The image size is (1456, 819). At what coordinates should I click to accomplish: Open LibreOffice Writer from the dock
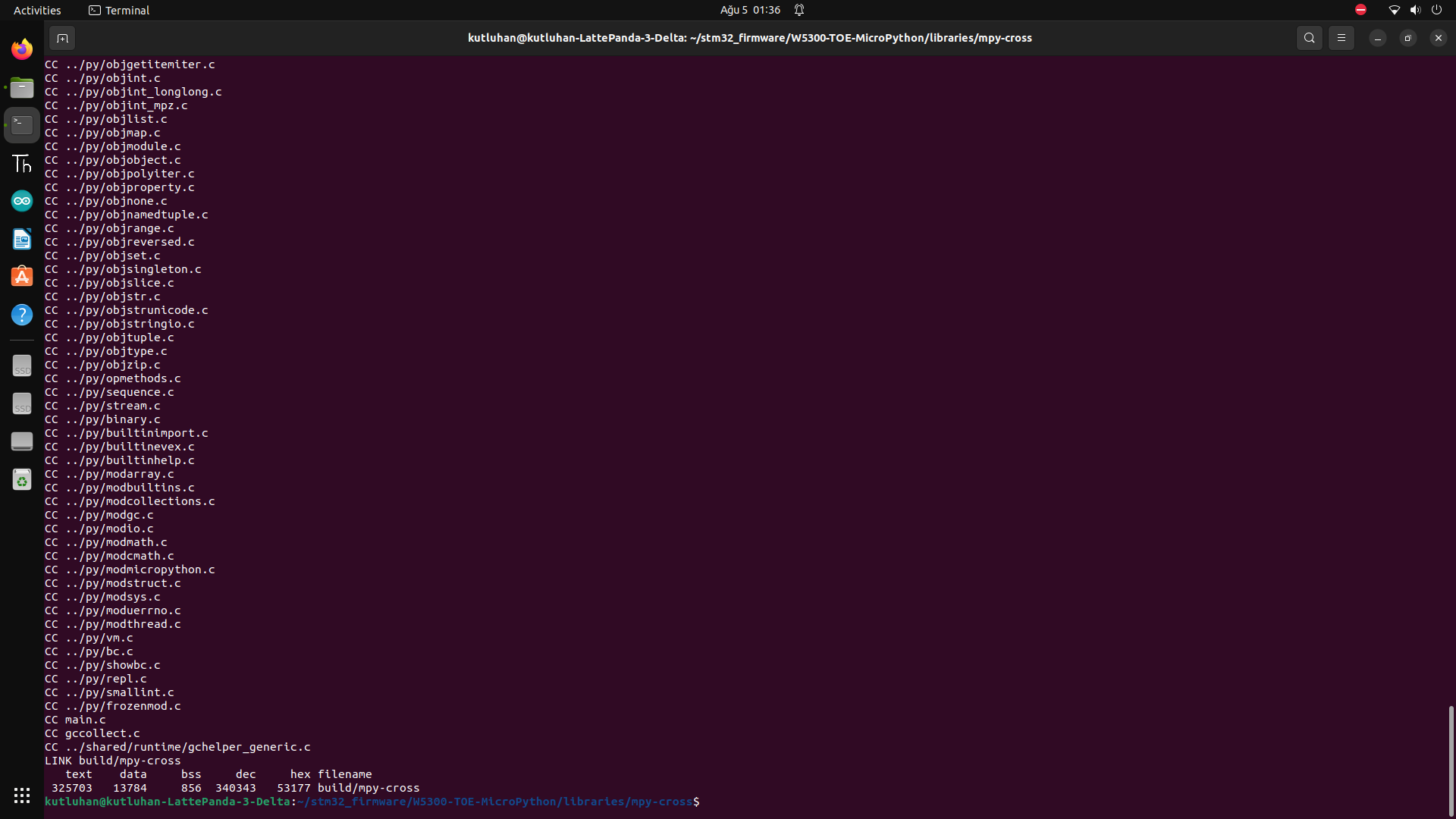pos(21,239)
